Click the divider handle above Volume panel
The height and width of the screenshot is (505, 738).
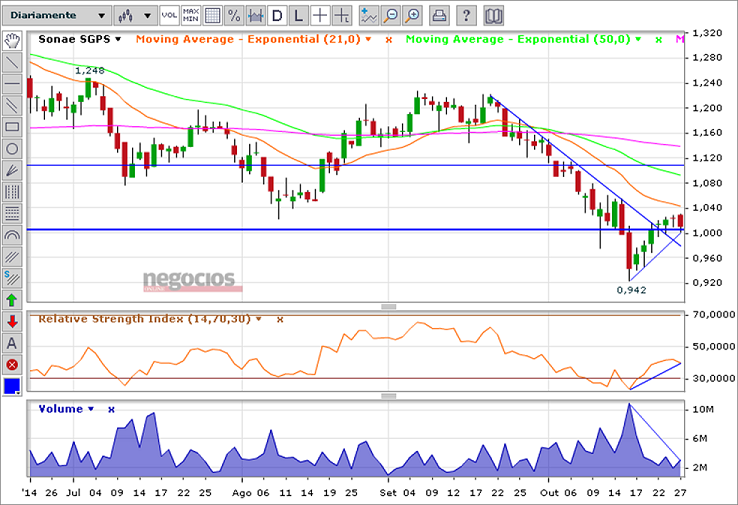coord(388,396)
